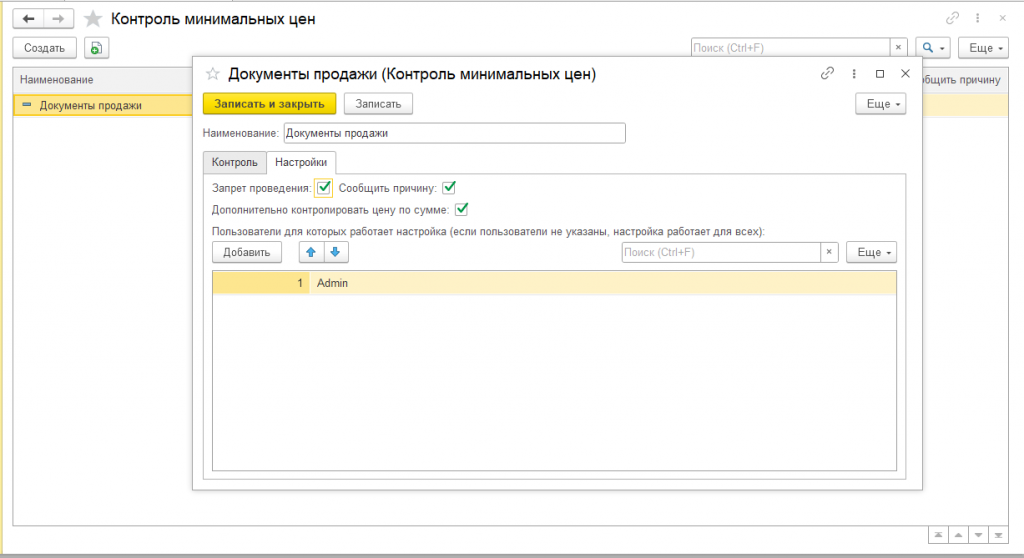1024x558 pixels.
Task: Open dialog three-dots menu
Action: point(854,74)
